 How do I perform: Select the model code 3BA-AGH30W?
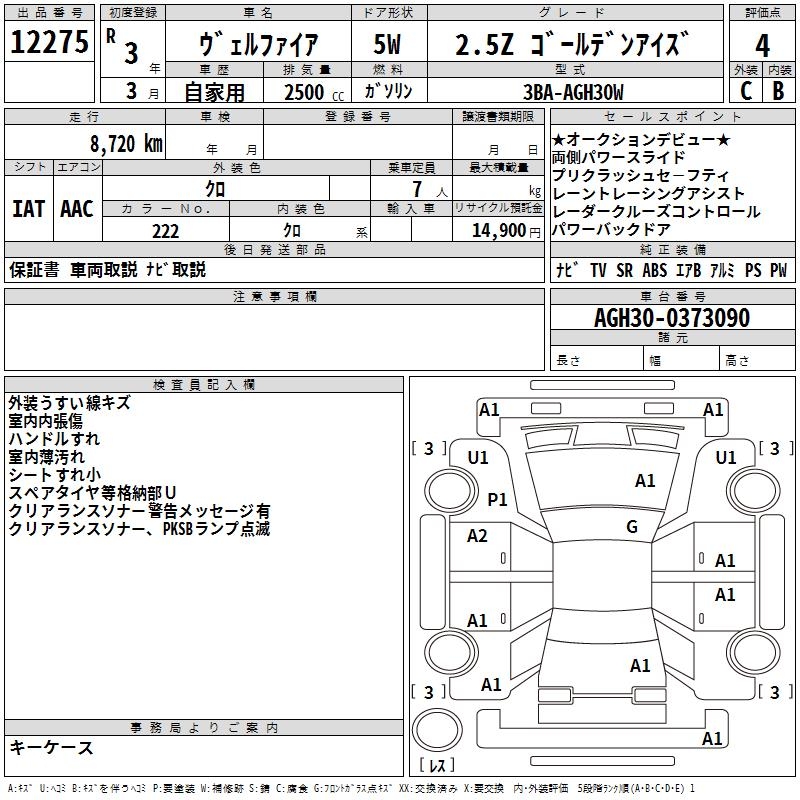[x=573, y=92]
